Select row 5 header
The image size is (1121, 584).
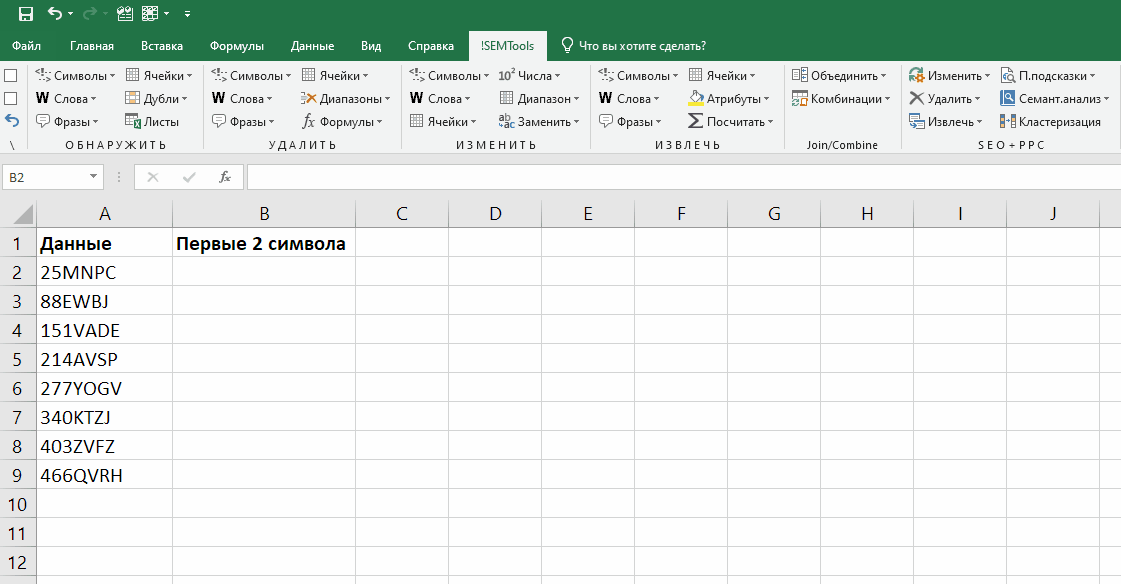click(17, 360)
